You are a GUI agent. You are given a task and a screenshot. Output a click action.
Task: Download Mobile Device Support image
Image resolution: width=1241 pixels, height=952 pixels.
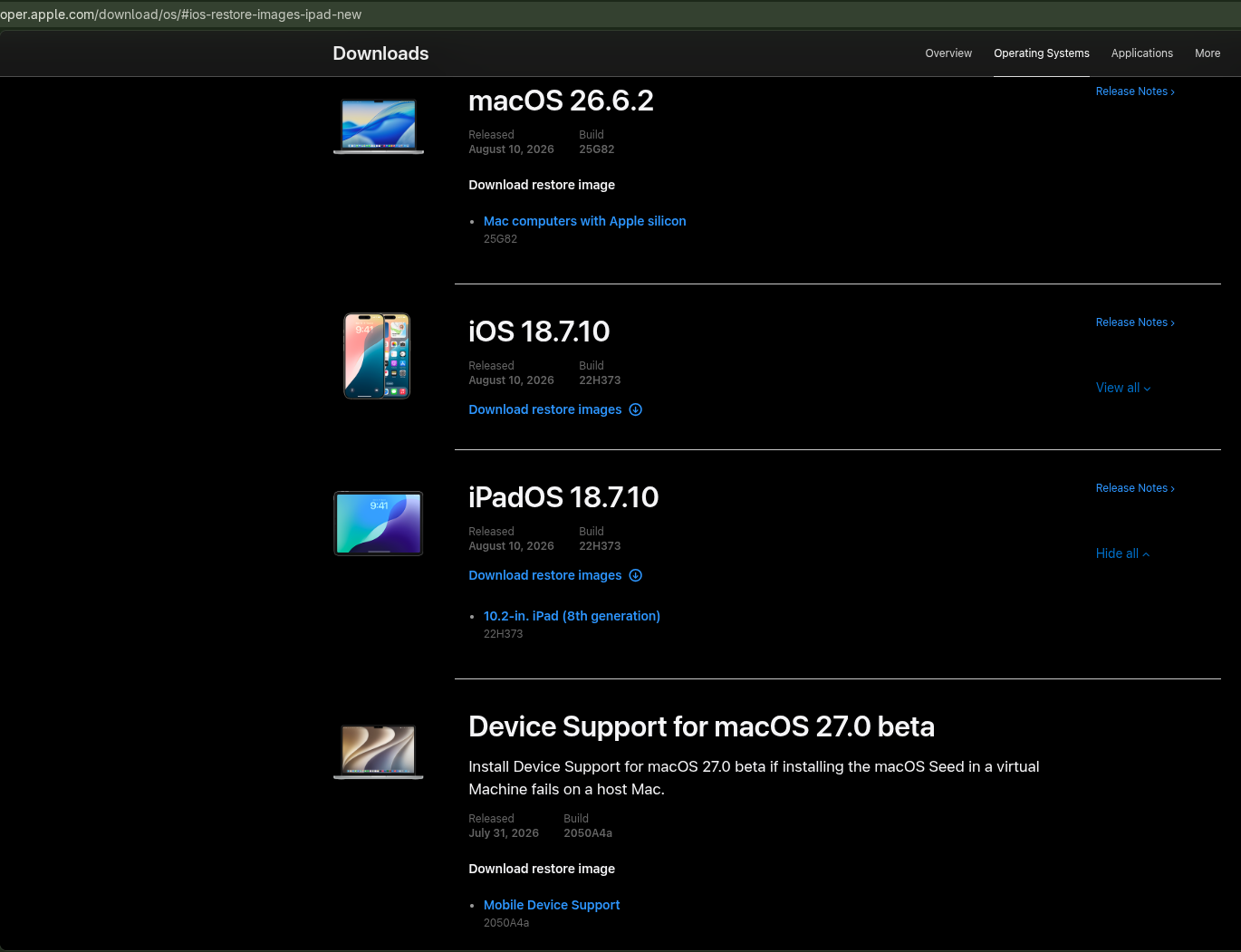coord(552,905)
